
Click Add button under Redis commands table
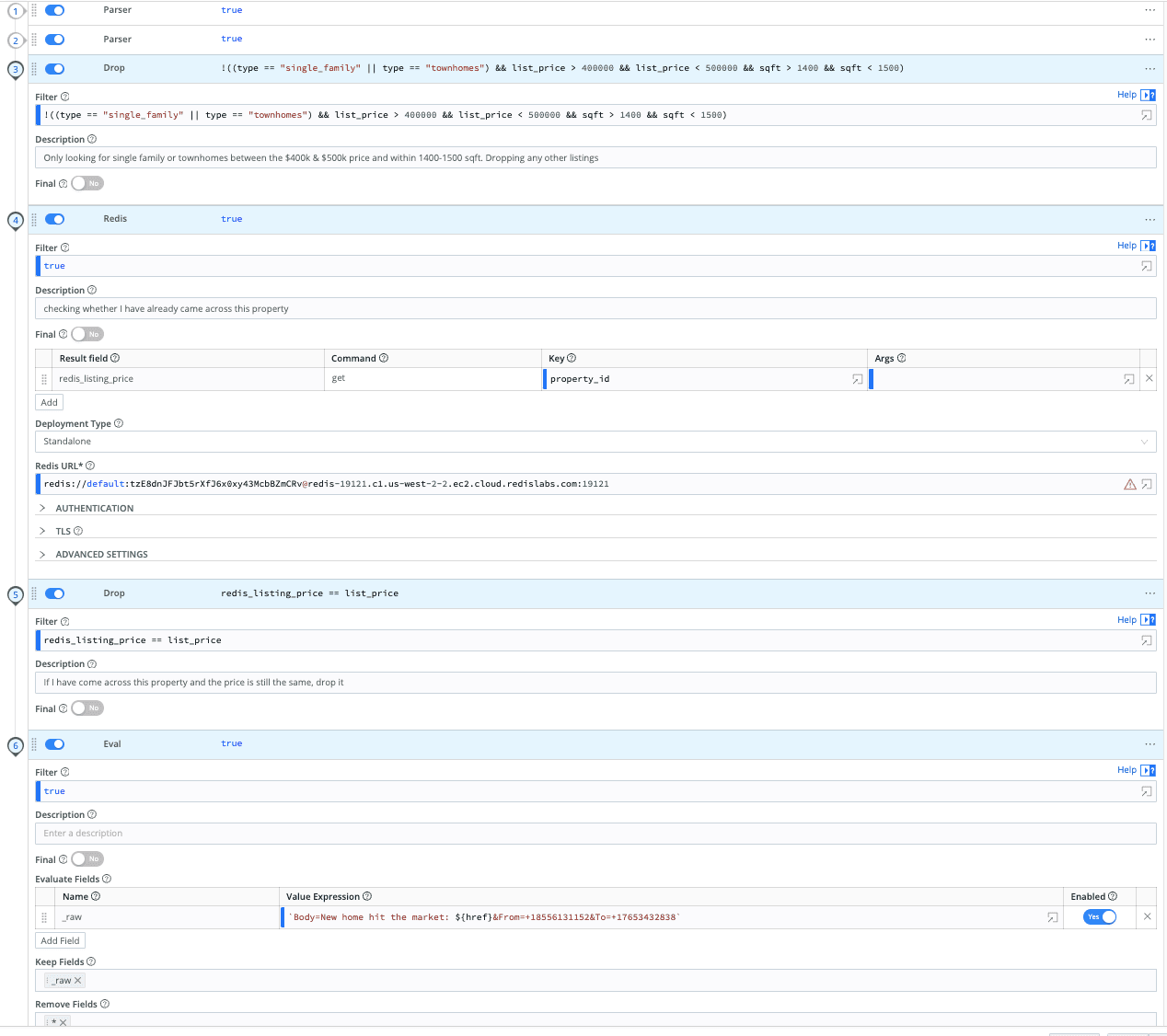coord(50,402)
